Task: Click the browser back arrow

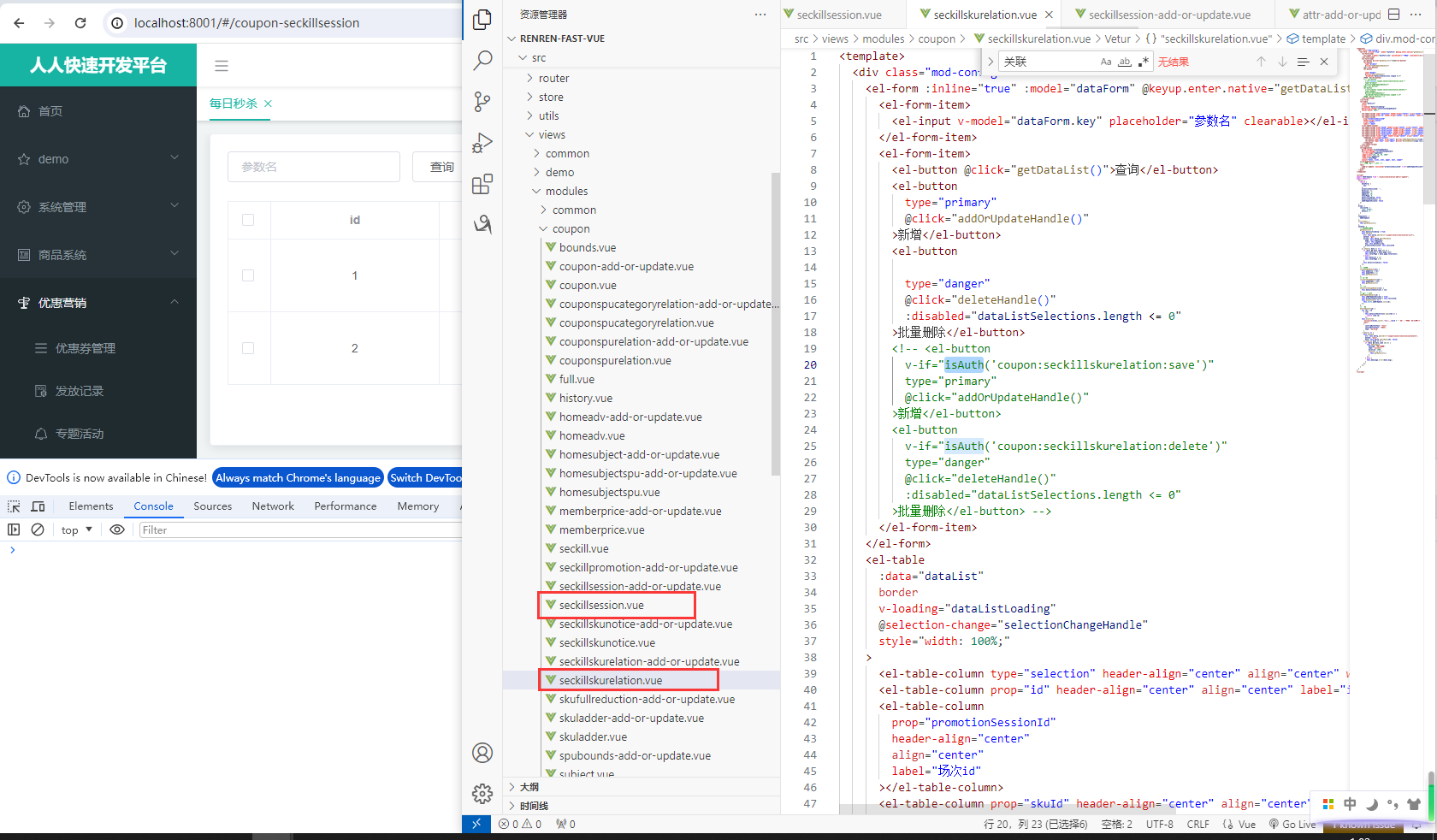Action: (x=19, y=23)
